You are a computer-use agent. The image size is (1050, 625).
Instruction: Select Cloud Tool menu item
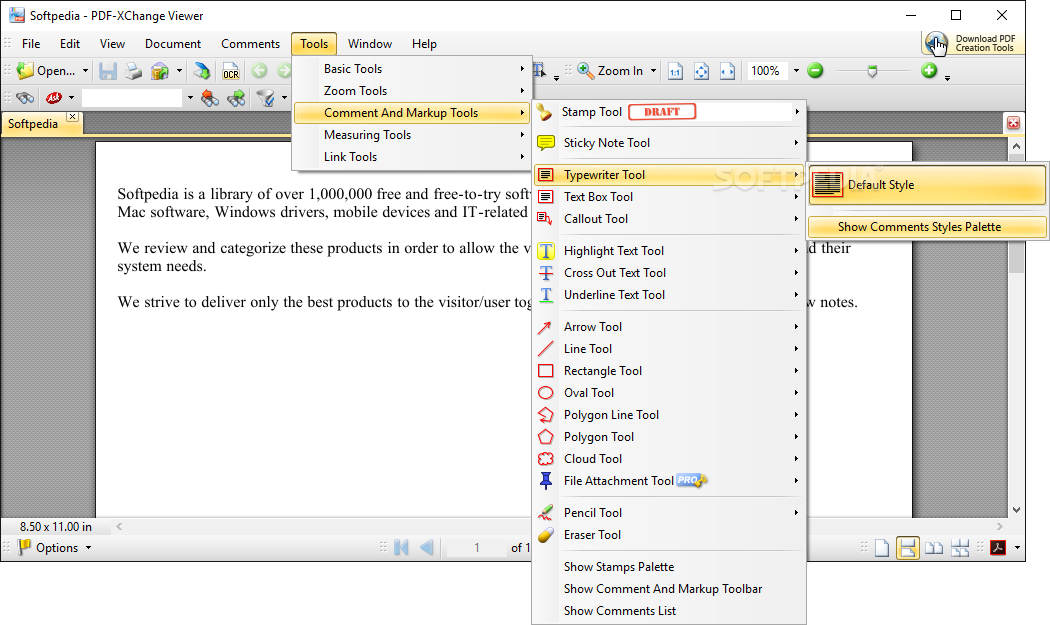point(668,459)
